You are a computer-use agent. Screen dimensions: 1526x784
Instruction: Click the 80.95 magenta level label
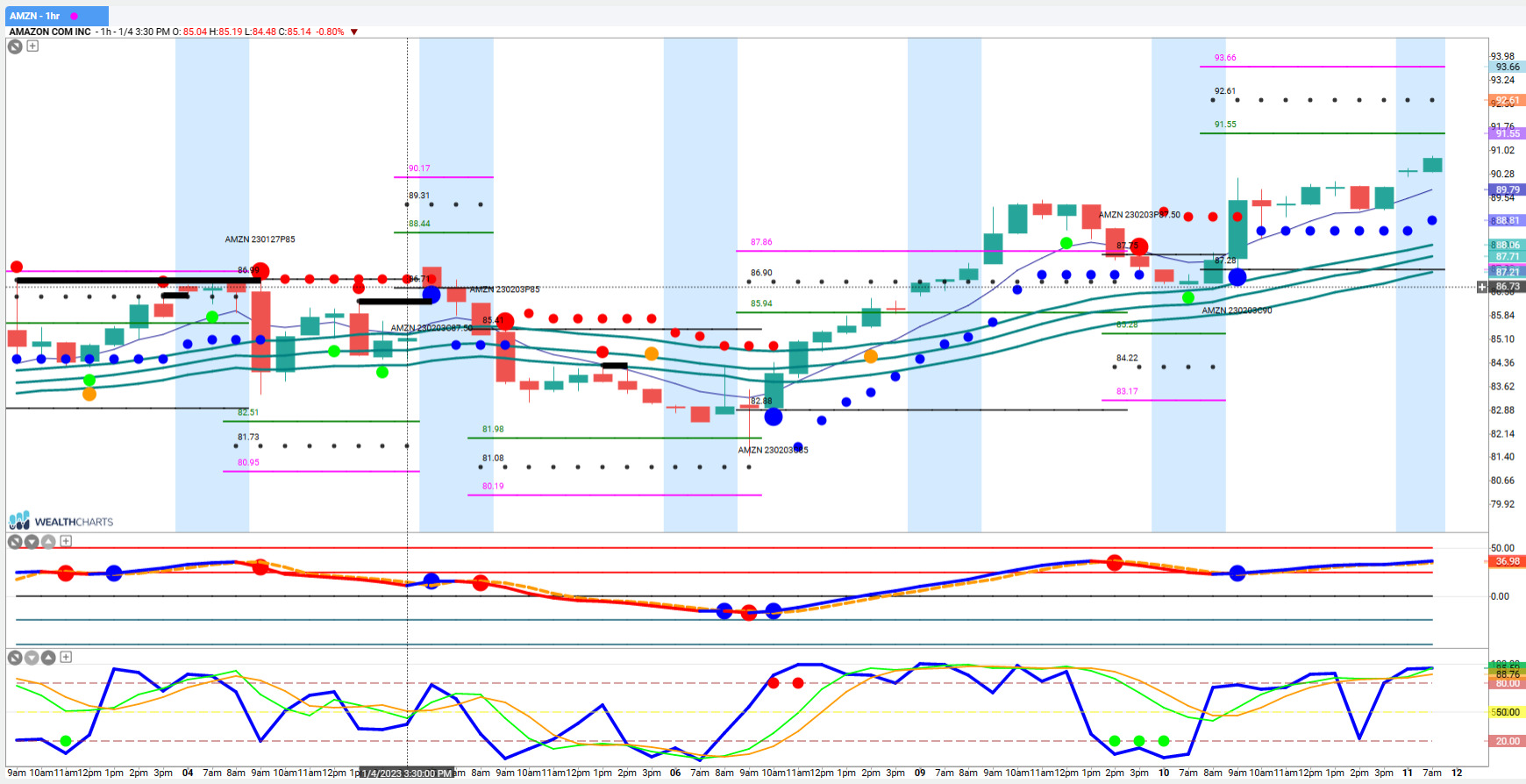[x=248, y=462]
